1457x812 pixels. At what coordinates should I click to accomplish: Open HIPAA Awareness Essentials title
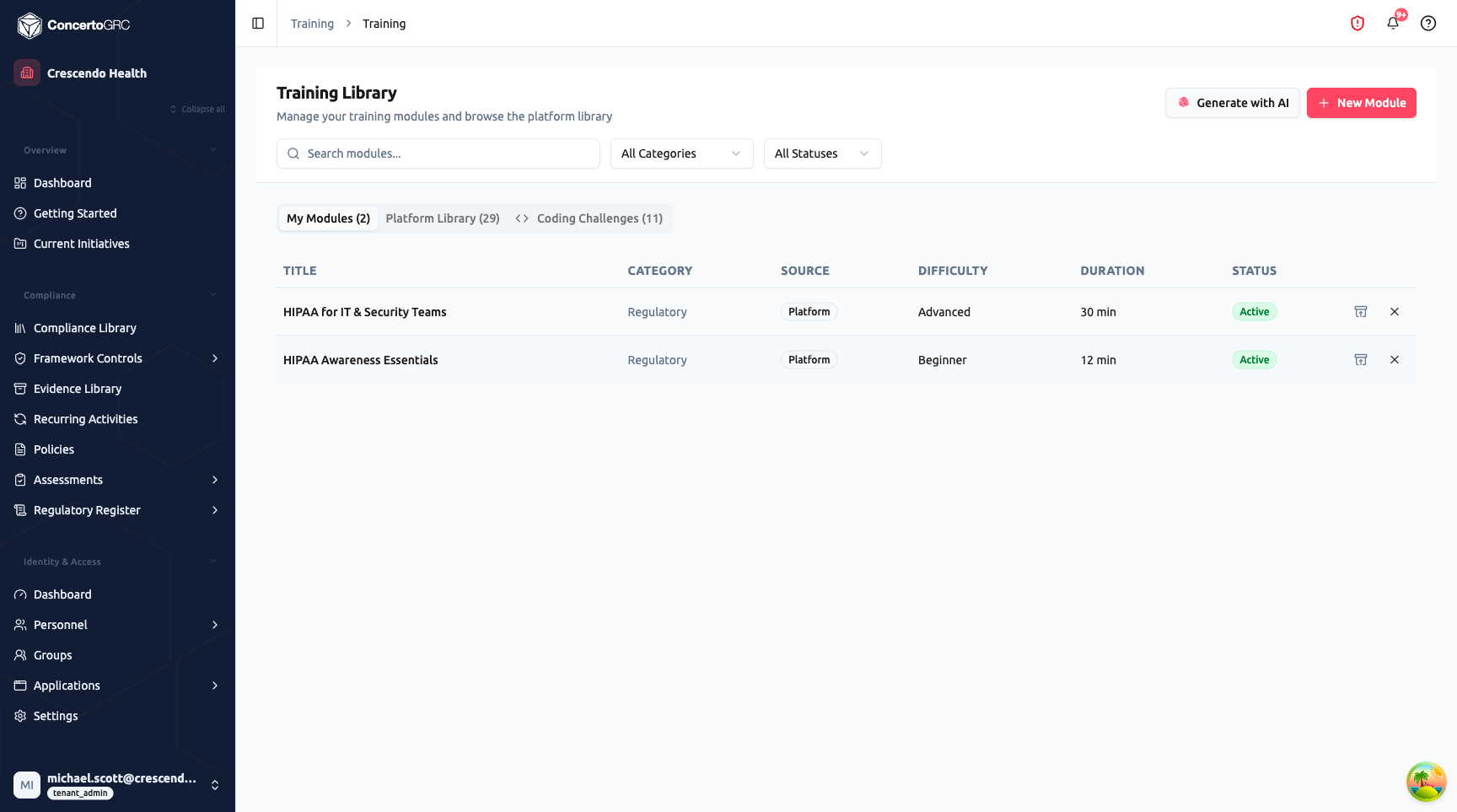click(x=361, y=360)
